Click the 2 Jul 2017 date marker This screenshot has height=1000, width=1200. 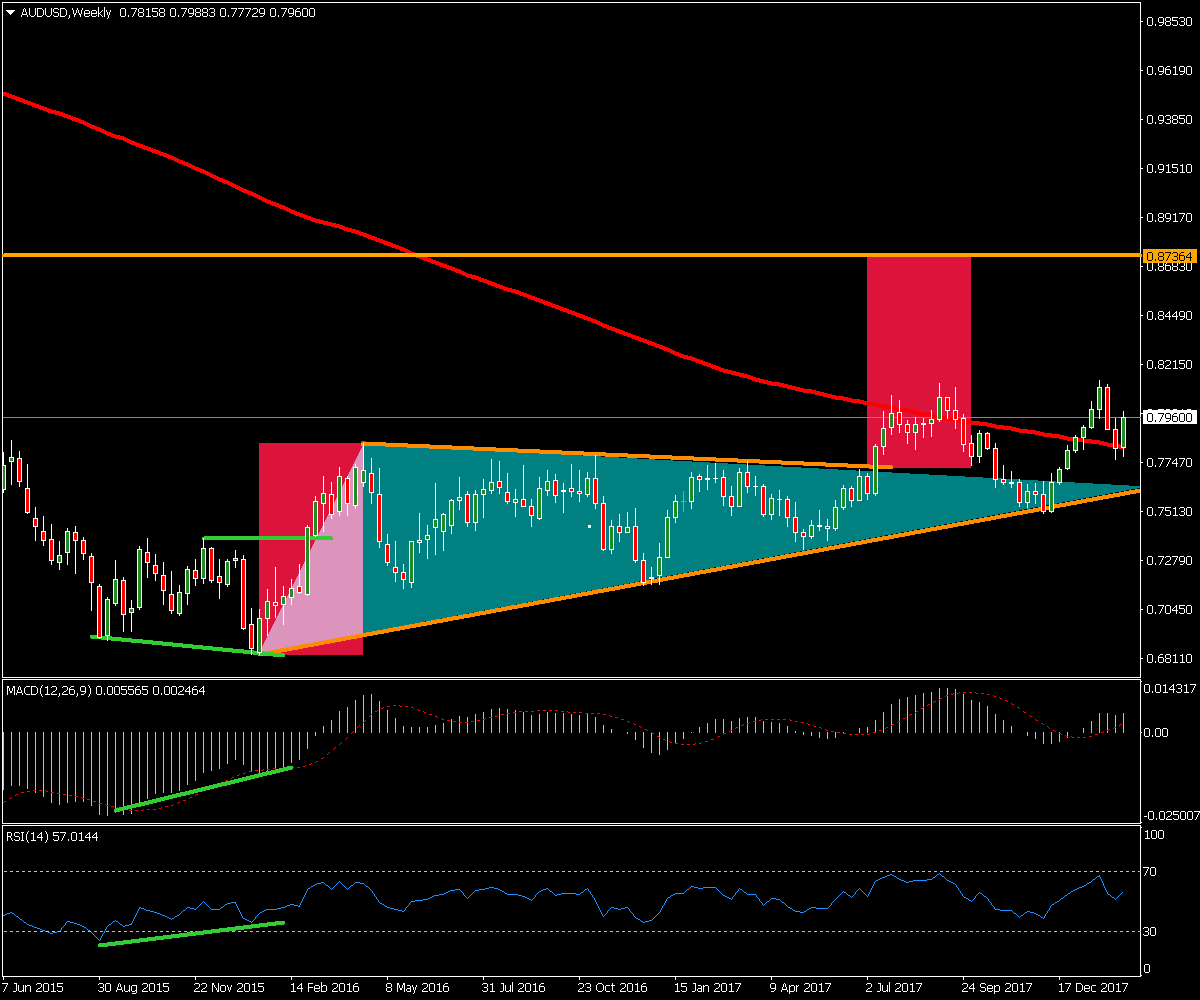[894, 986]
